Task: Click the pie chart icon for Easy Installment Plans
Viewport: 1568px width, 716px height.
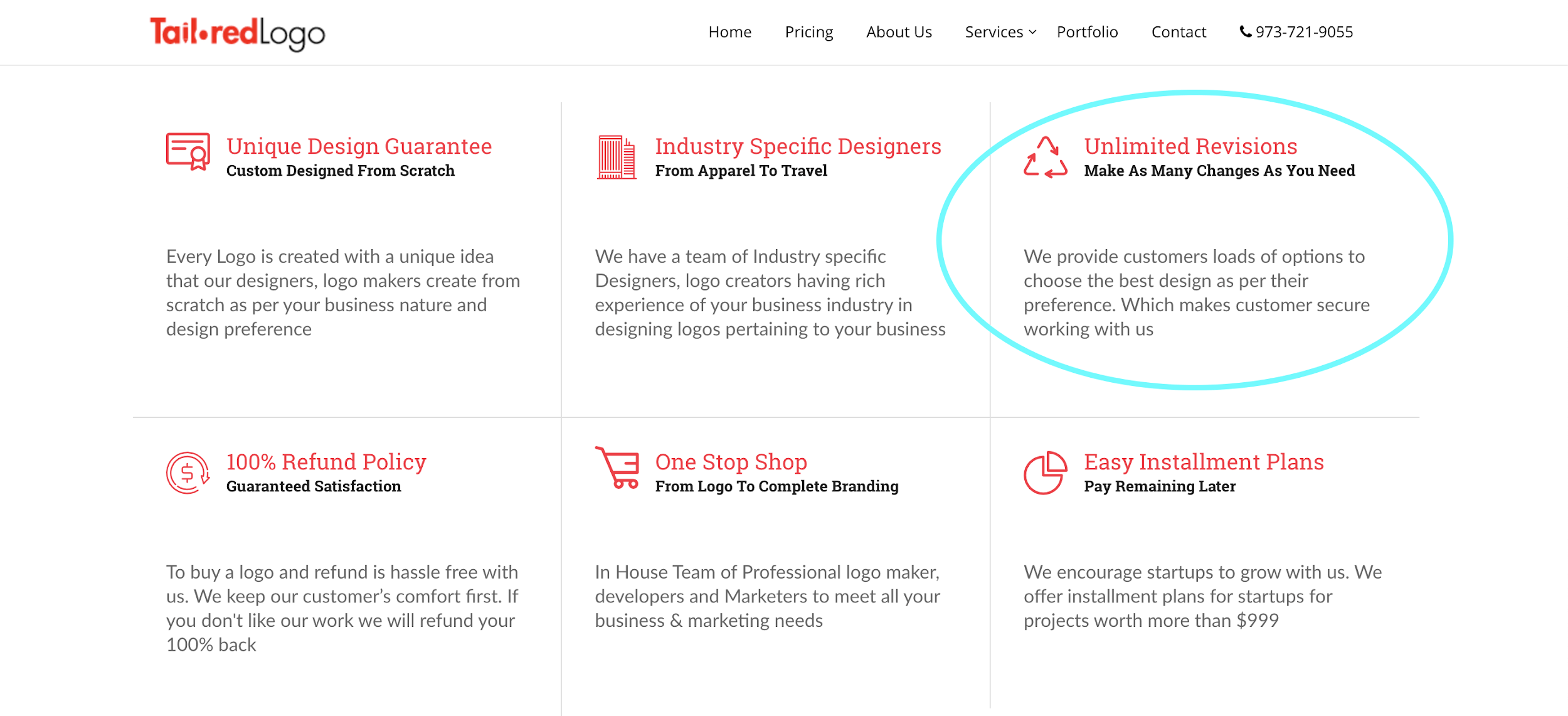Action: coord(1046,473)
